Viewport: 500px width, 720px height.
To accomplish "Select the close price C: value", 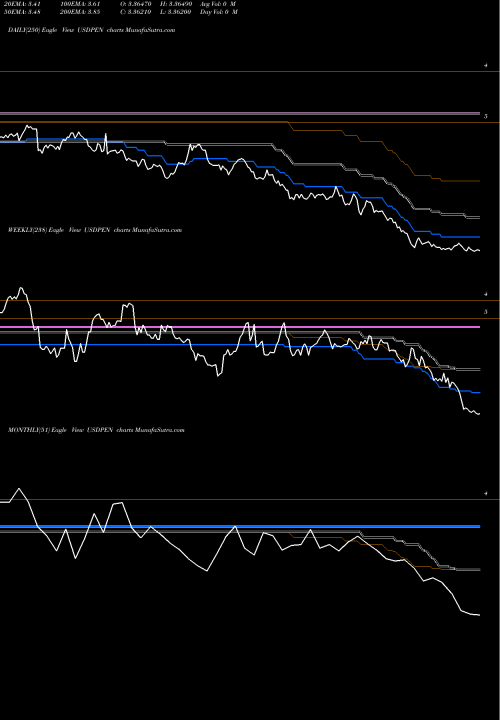I will (135, 12).
